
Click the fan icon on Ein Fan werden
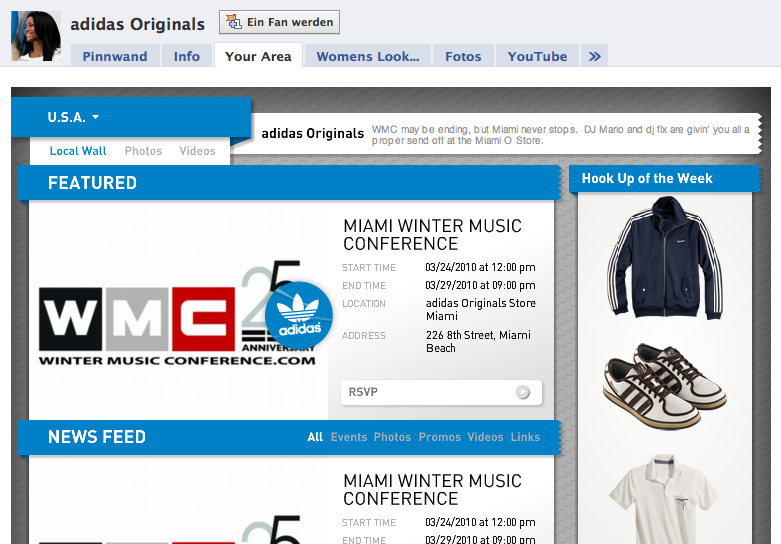(234, 22)
